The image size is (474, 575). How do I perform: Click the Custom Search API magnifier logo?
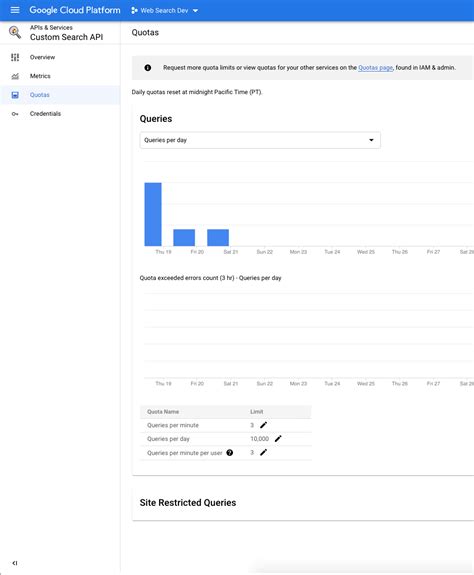tap(15, 32)
